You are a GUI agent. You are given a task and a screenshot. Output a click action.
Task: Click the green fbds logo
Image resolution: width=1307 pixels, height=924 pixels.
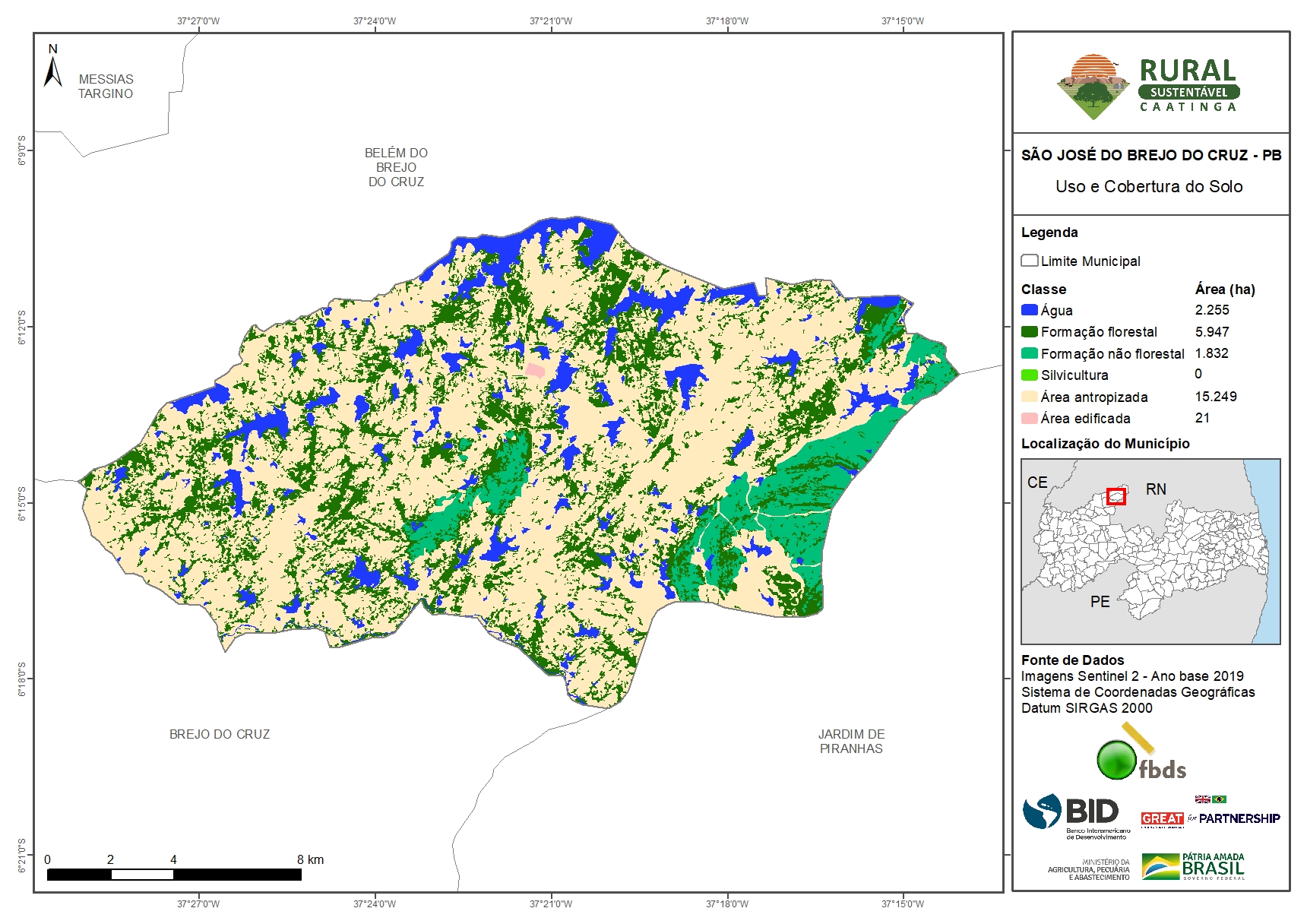click(x=1140, y=755)
